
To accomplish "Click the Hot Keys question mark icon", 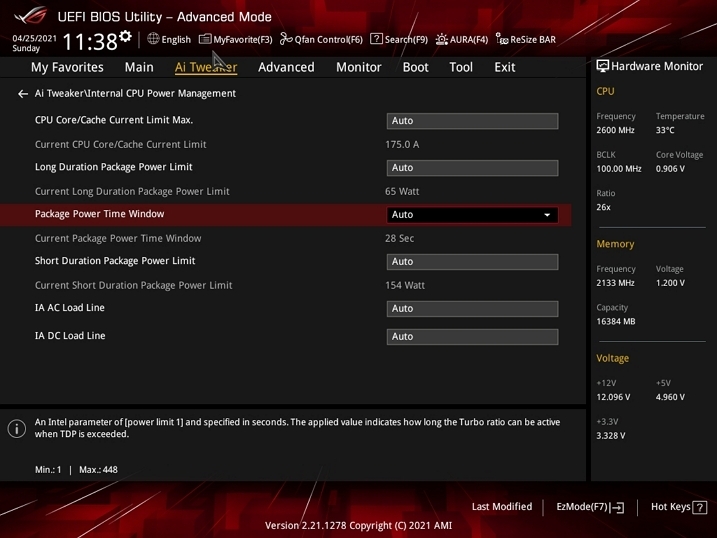I will pyautogui.click(x=699, y=507).
